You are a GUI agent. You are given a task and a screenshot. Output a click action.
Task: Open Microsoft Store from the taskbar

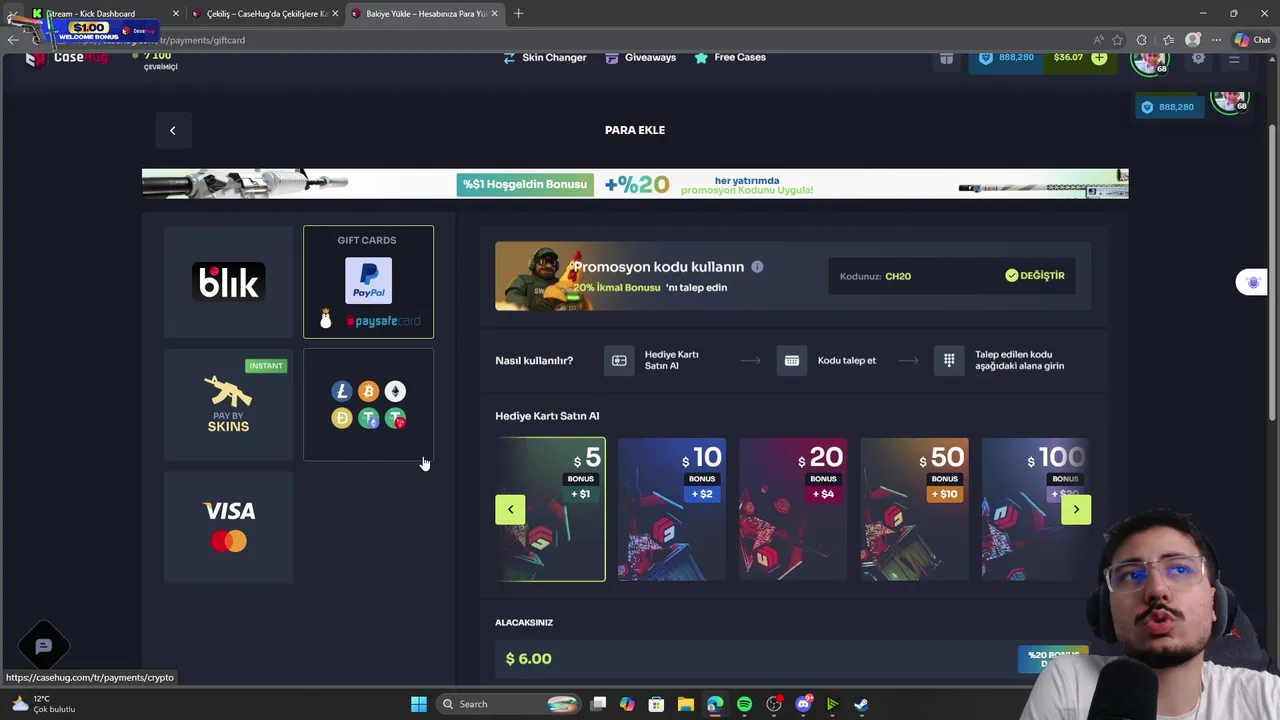click(x=656, y=704)
